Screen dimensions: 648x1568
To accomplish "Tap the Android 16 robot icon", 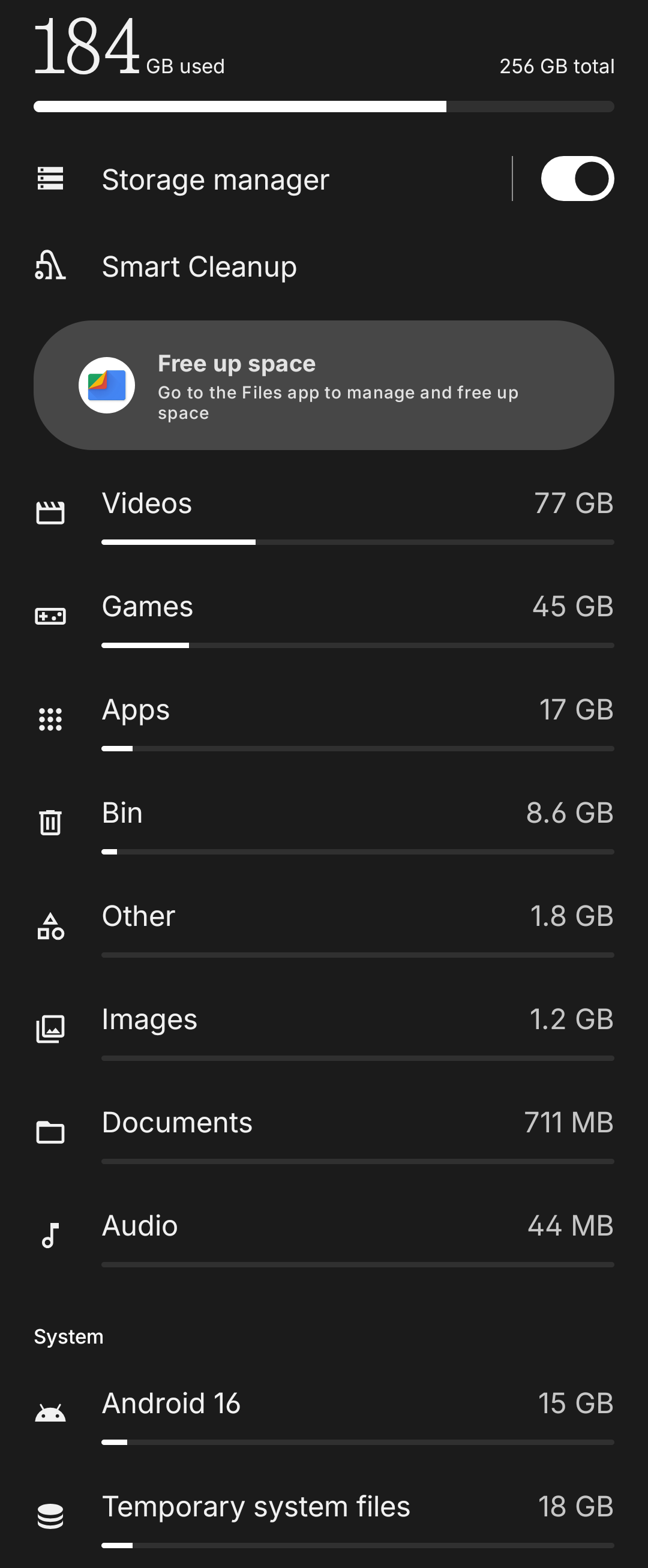I will [50, 1413].
